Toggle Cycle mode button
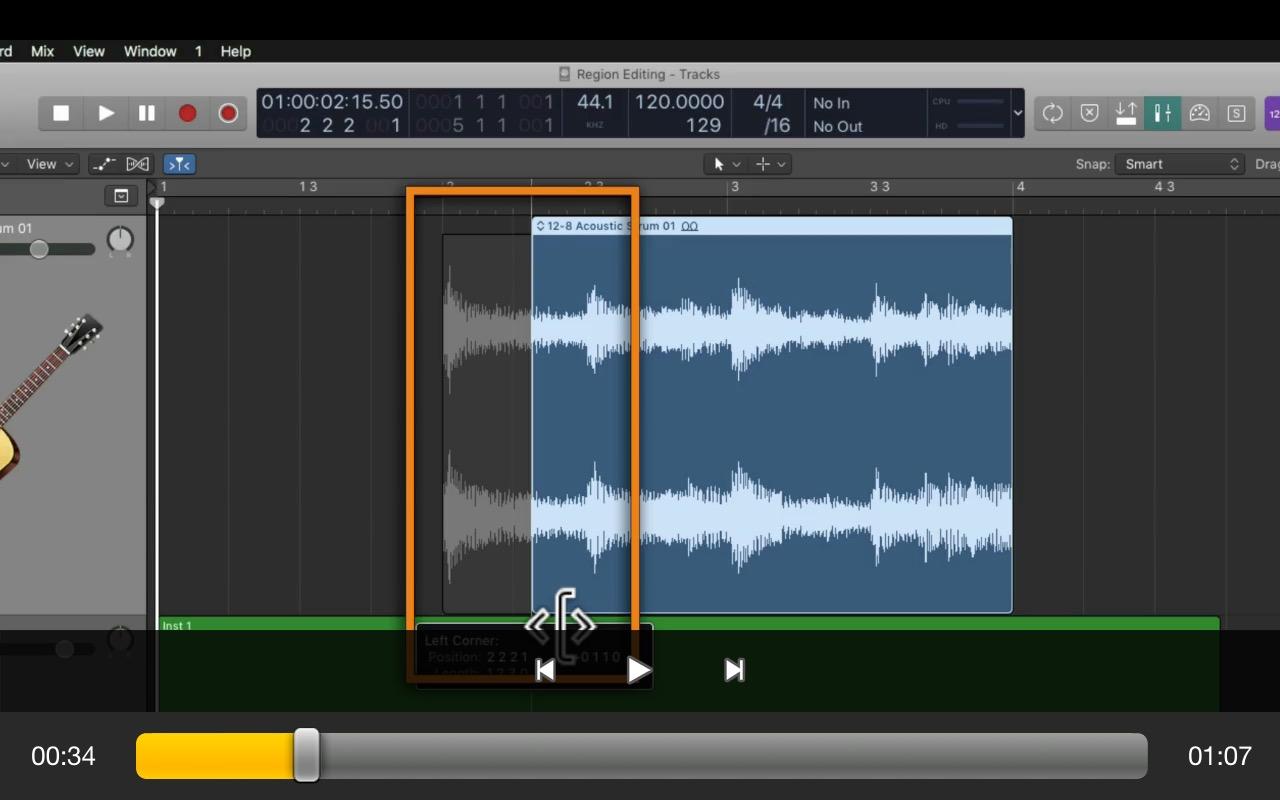The height and width of the screenshot is (800, 1280). (1052, 113)
